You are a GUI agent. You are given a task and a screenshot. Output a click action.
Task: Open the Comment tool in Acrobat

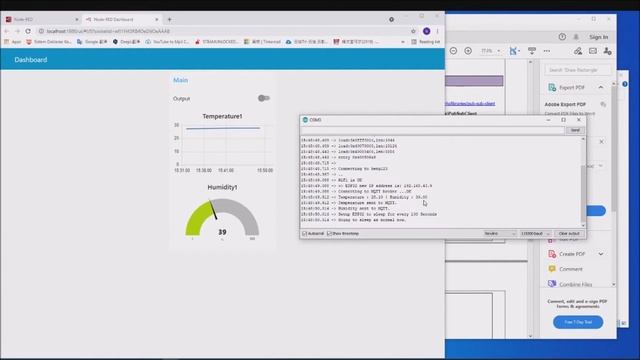point(565,269)
